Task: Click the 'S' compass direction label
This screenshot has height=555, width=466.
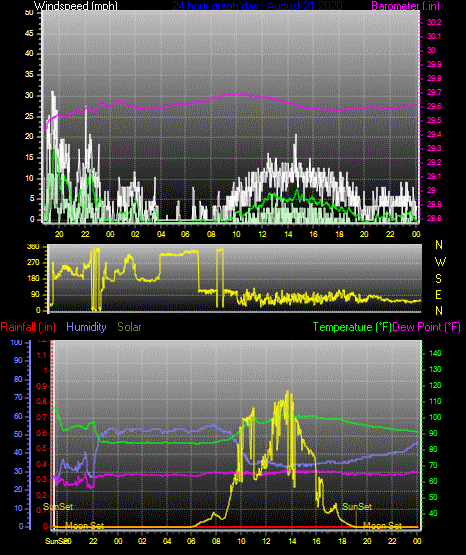Action: pyautogui.click(x=438, y=279)
